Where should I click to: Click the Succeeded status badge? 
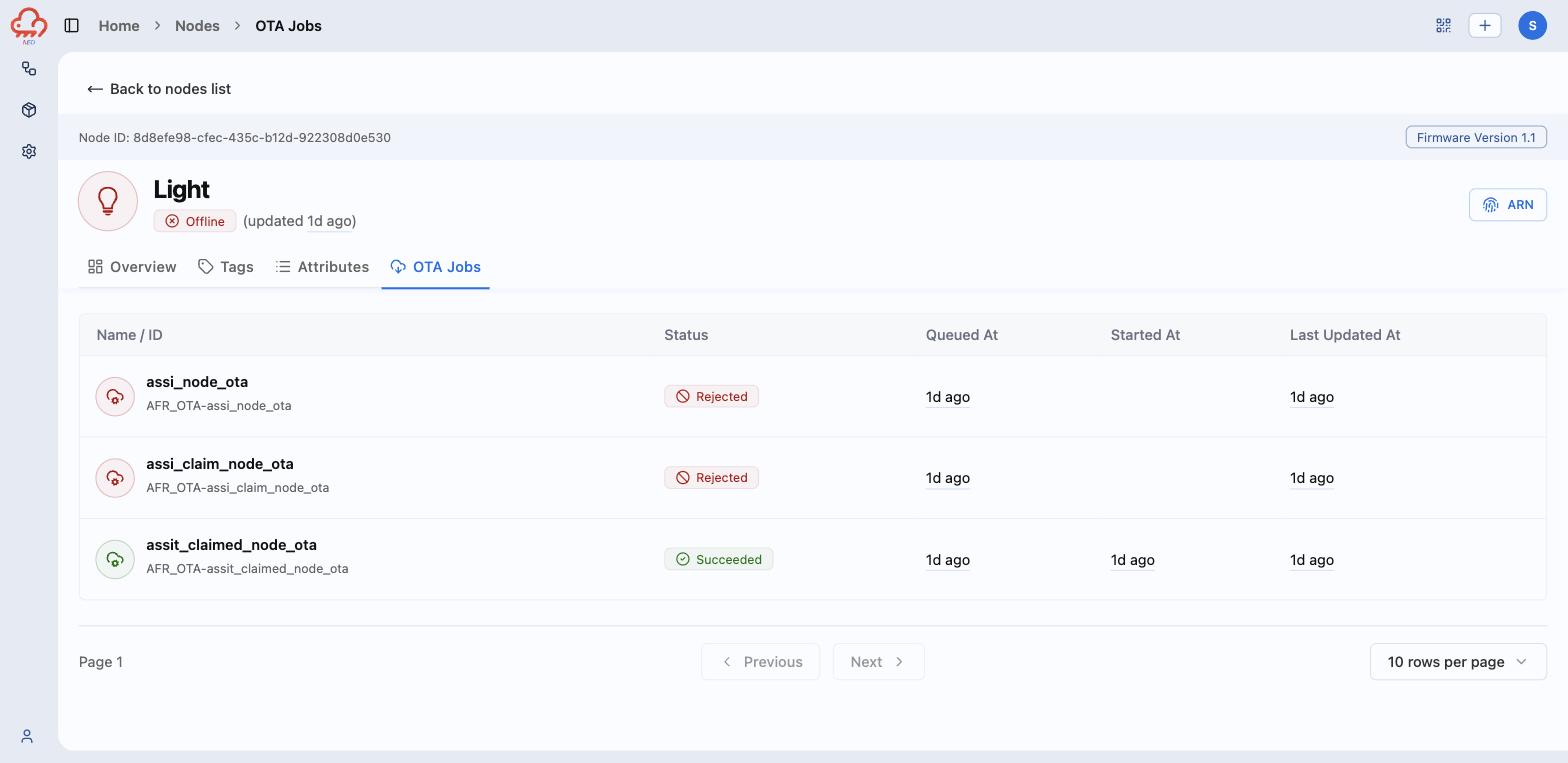[x=718, y=559]
